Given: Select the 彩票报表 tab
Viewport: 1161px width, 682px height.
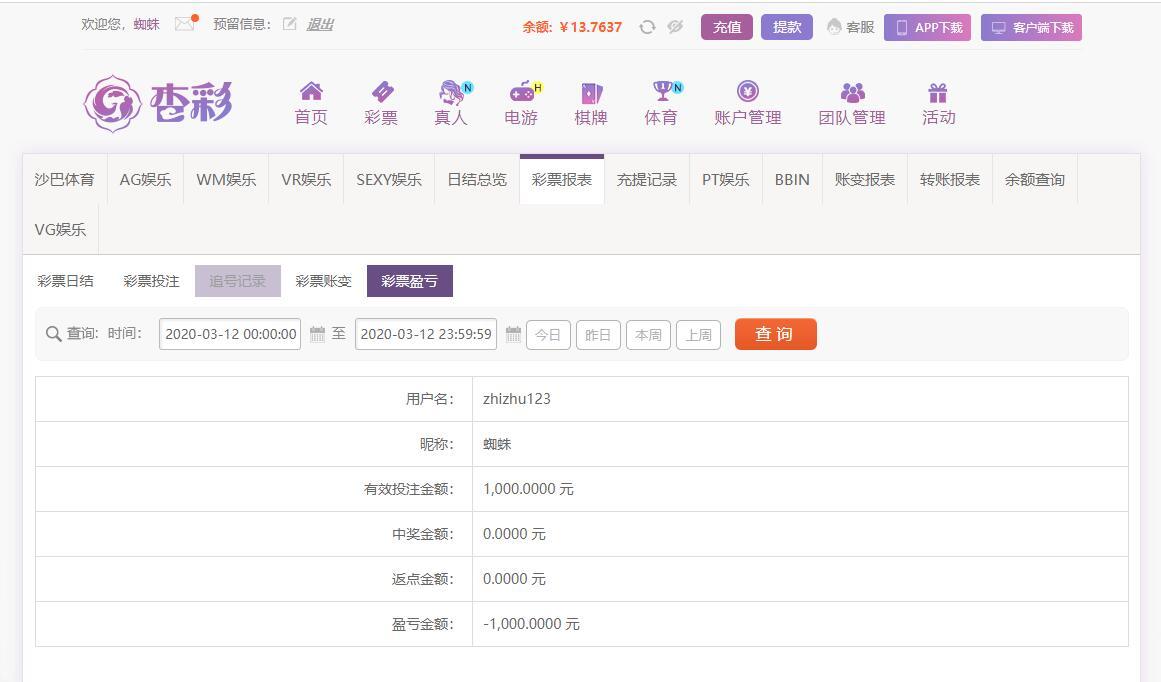Looking at the screenshot, I should 562,179.
